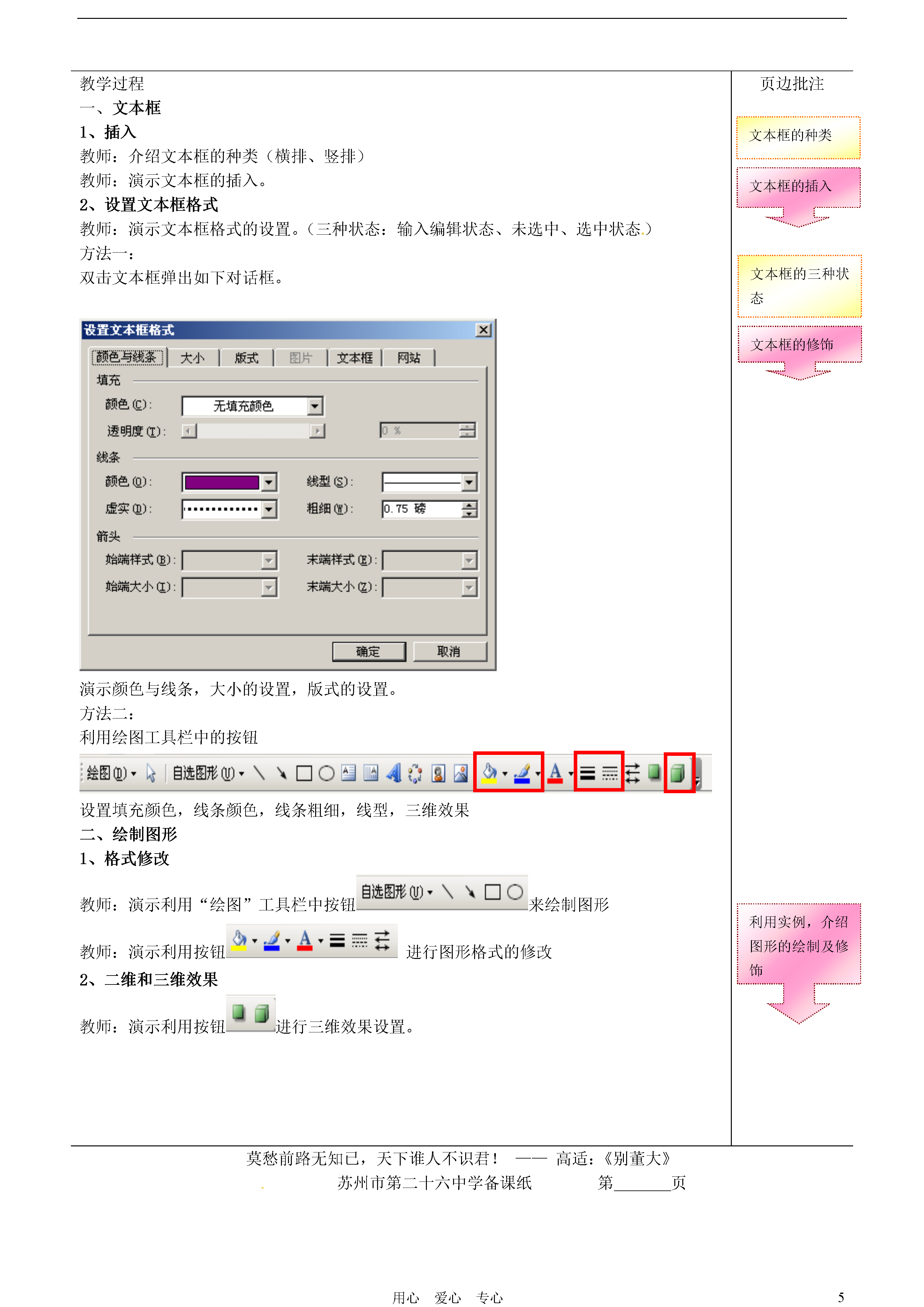Click the 粗细(W) field showing 0.75 磅

coord(421,509)
